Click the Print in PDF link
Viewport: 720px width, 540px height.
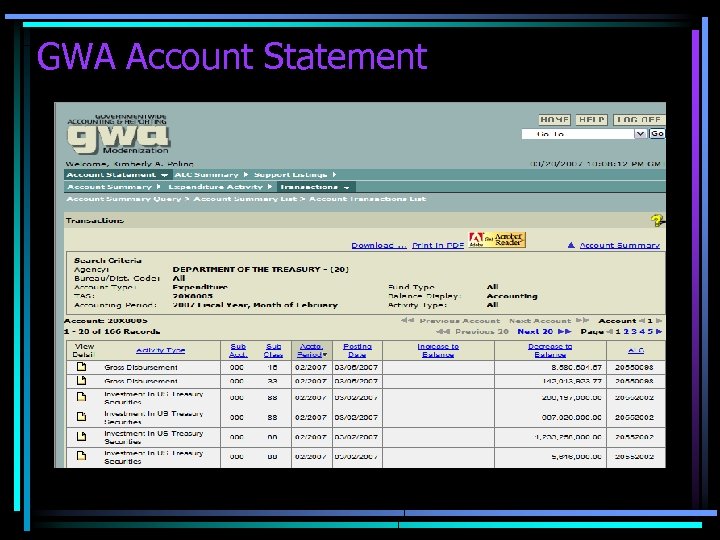438,245
